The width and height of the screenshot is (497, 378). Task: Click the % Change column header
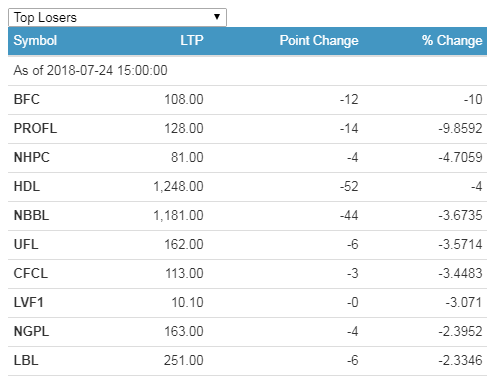click(x=452, y=41)
